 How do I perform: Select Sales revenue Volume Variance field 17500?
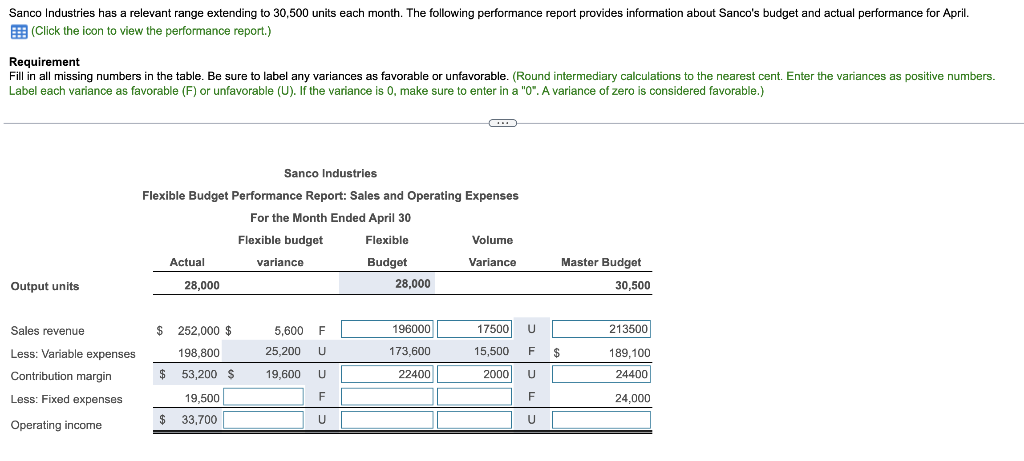[x=475, y=329]
